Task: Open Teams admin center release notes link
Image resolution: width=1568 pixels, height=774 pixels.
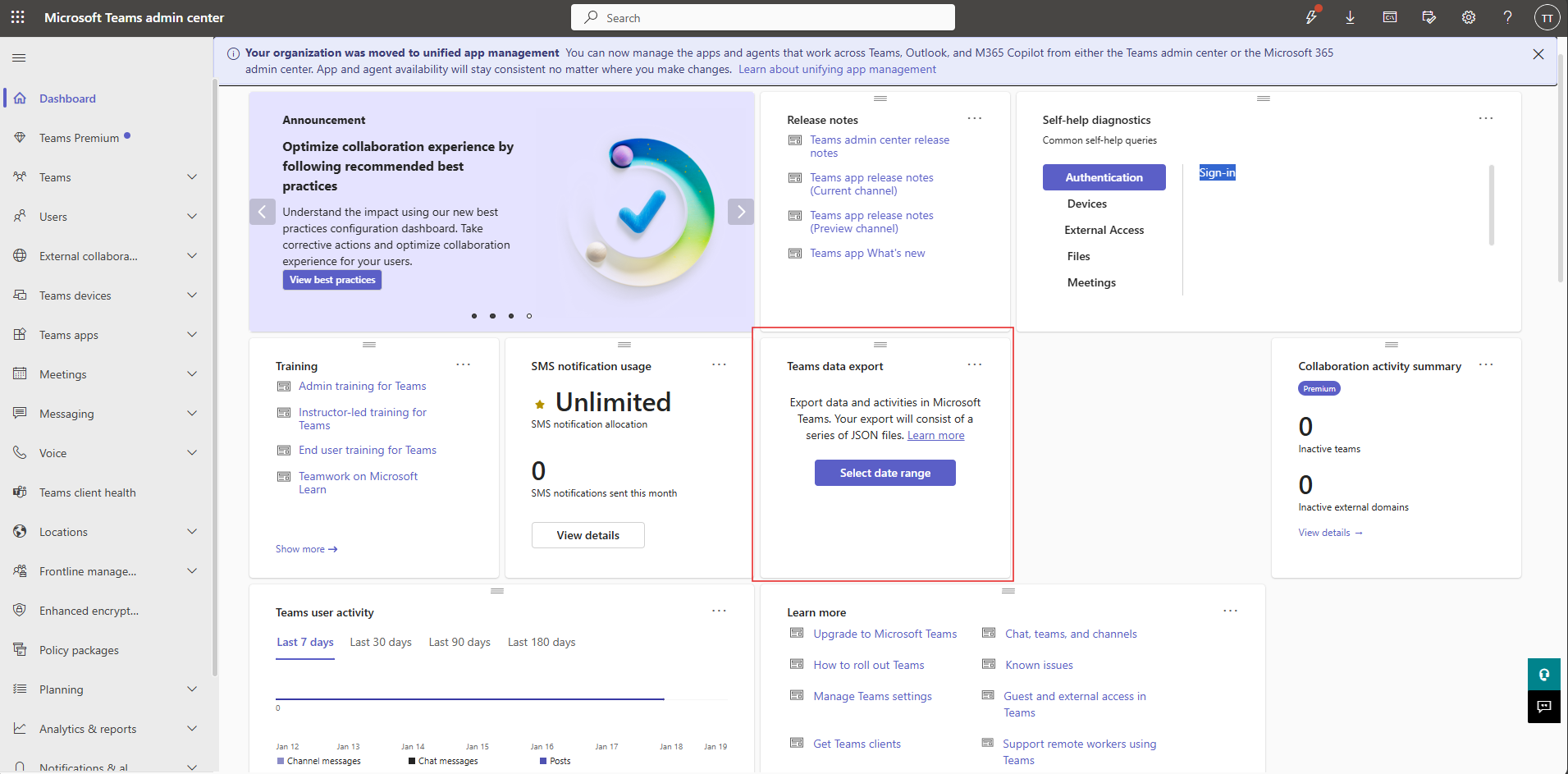Action: tap(880, 146)
